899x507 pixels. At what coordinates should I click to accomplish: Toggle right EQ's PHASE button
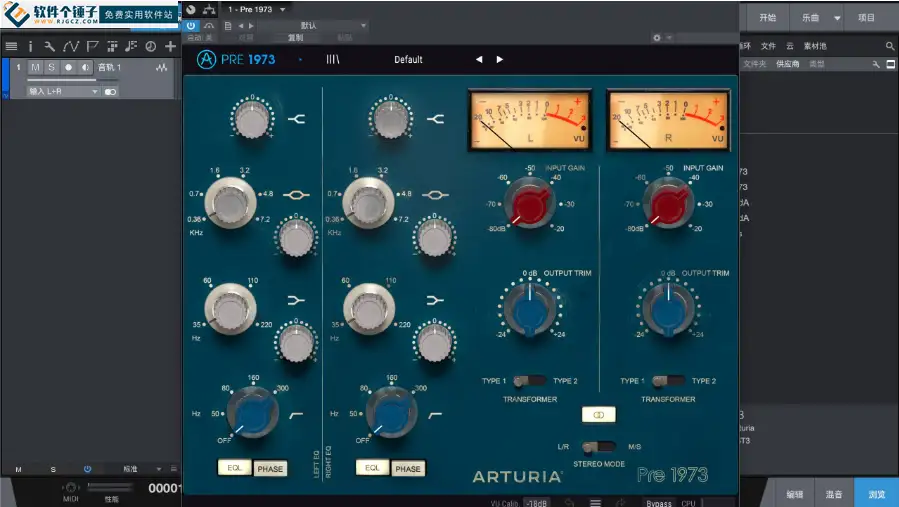[408, 469]
